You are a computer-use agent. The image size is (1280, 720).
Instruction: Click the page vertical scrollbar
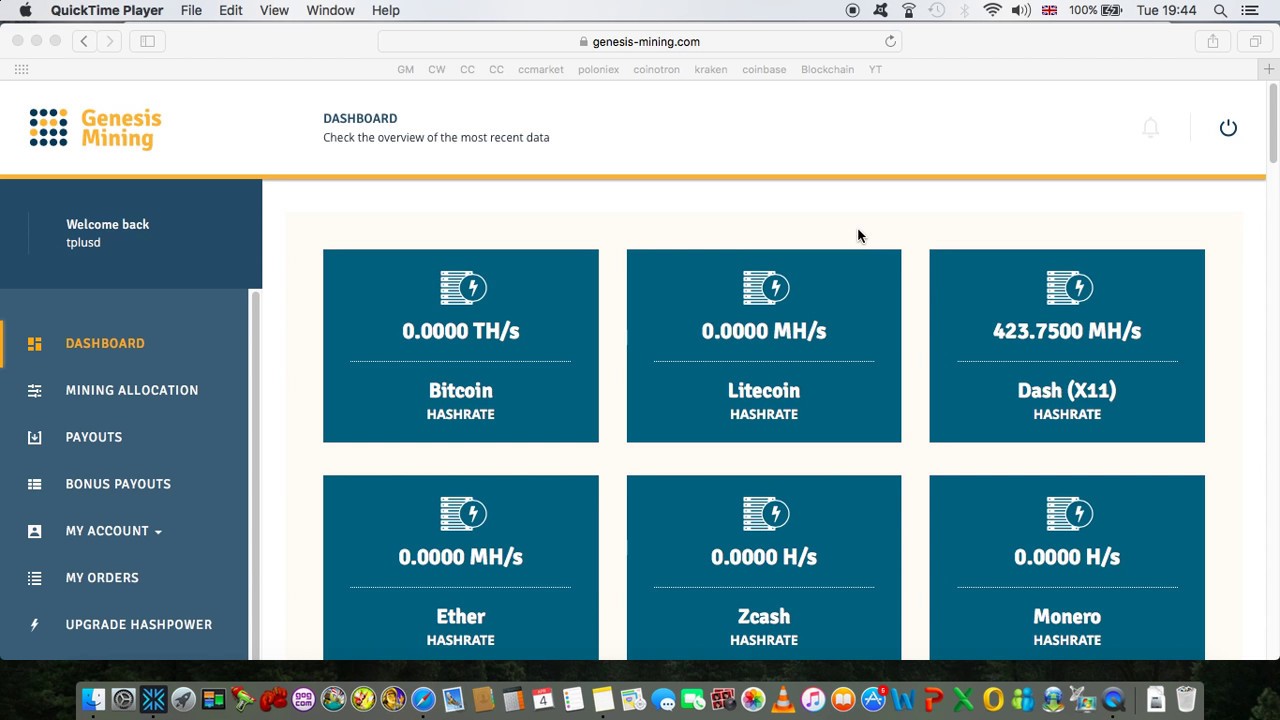[x=1273, y=123]
